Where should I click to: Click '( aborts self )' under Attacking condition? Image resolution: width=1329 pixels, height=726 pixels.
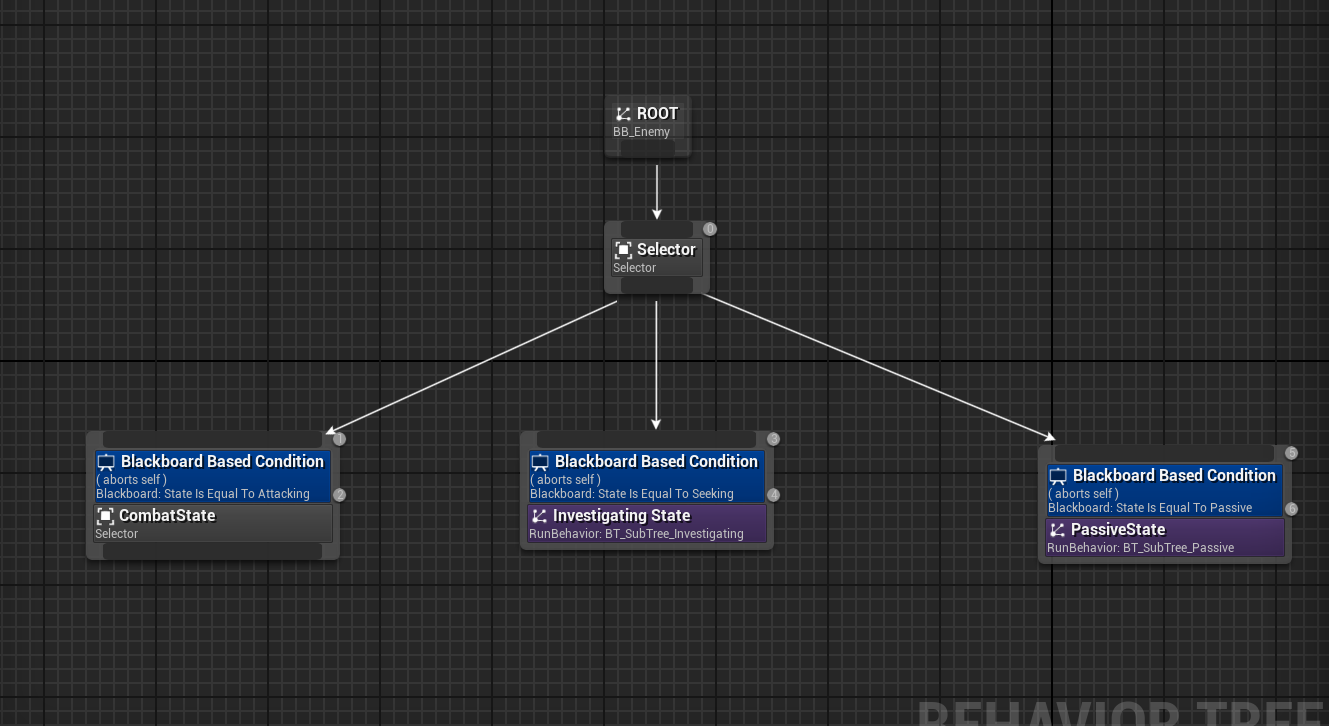(x=131, y=480)
